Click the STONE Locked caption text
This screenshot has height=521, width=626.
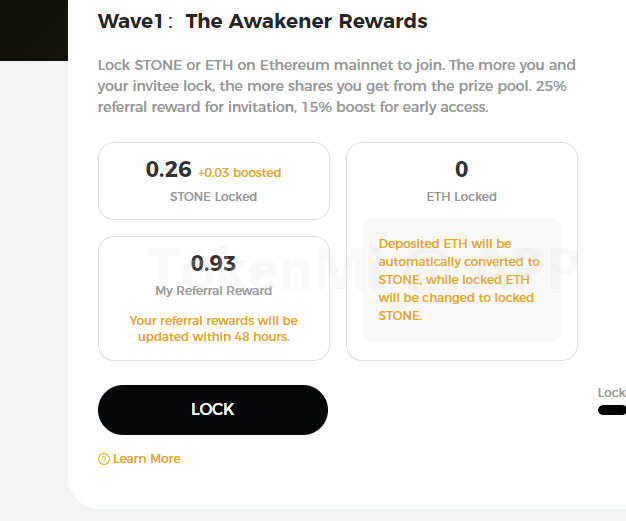213,197
